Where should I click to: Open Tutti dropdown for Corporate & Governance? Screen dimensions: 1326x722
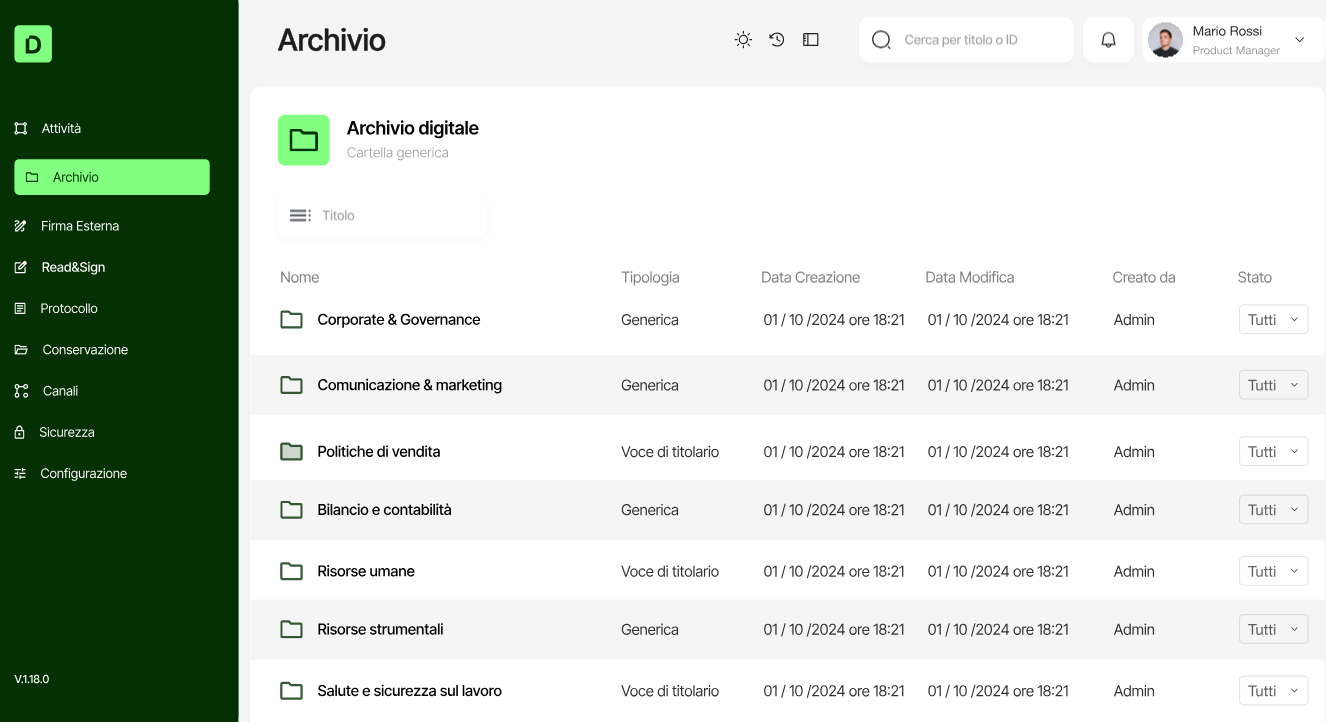(1273, 320)
